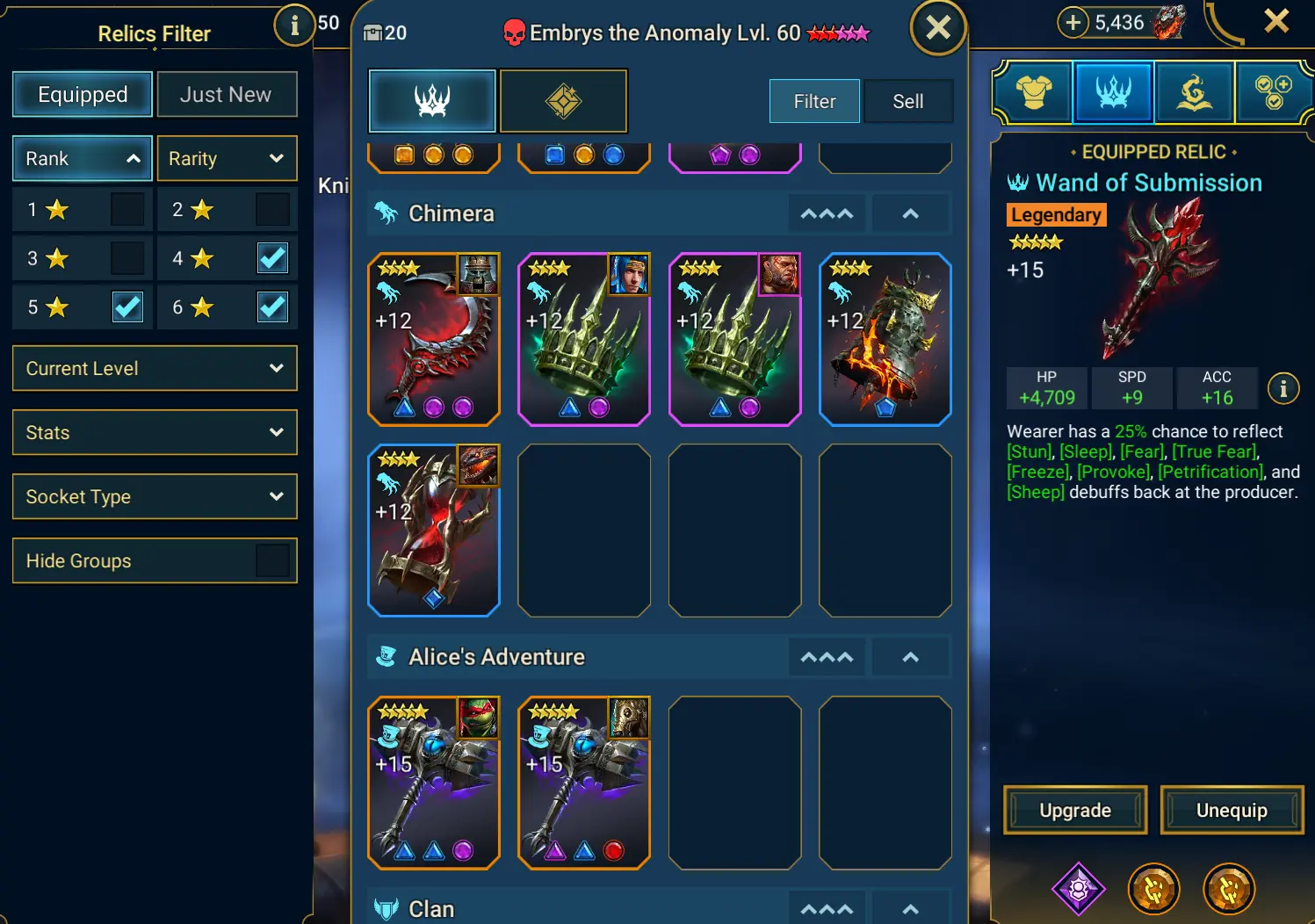Click the Upgrade button
Image resolution: width=1315 pixels, height=924 pixels.
[x=1075, y=810]
